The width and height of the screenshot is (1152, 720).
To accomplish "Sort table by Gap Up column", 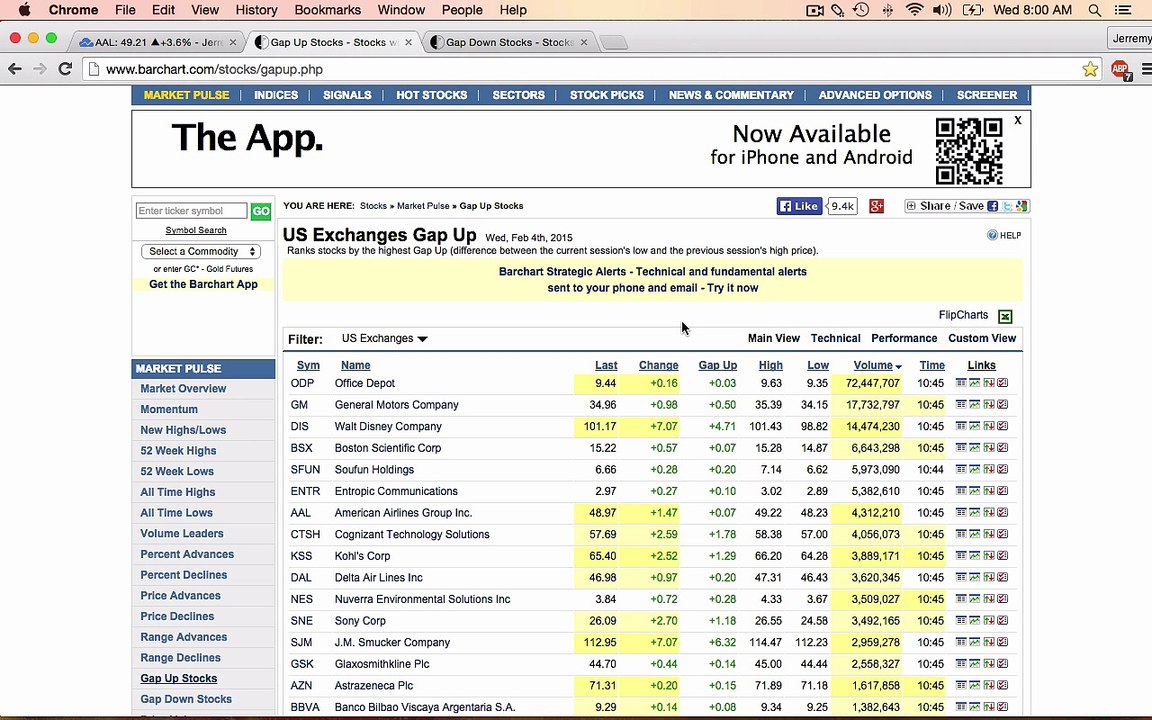I will (717, 365).
